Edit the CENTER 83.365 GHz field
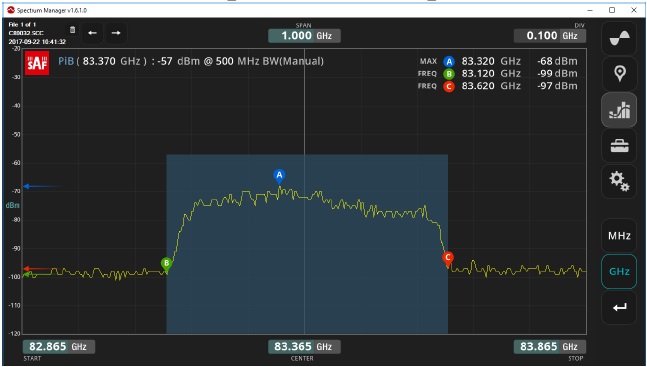This screenshot has width=647, height=367. pos(305,347)
